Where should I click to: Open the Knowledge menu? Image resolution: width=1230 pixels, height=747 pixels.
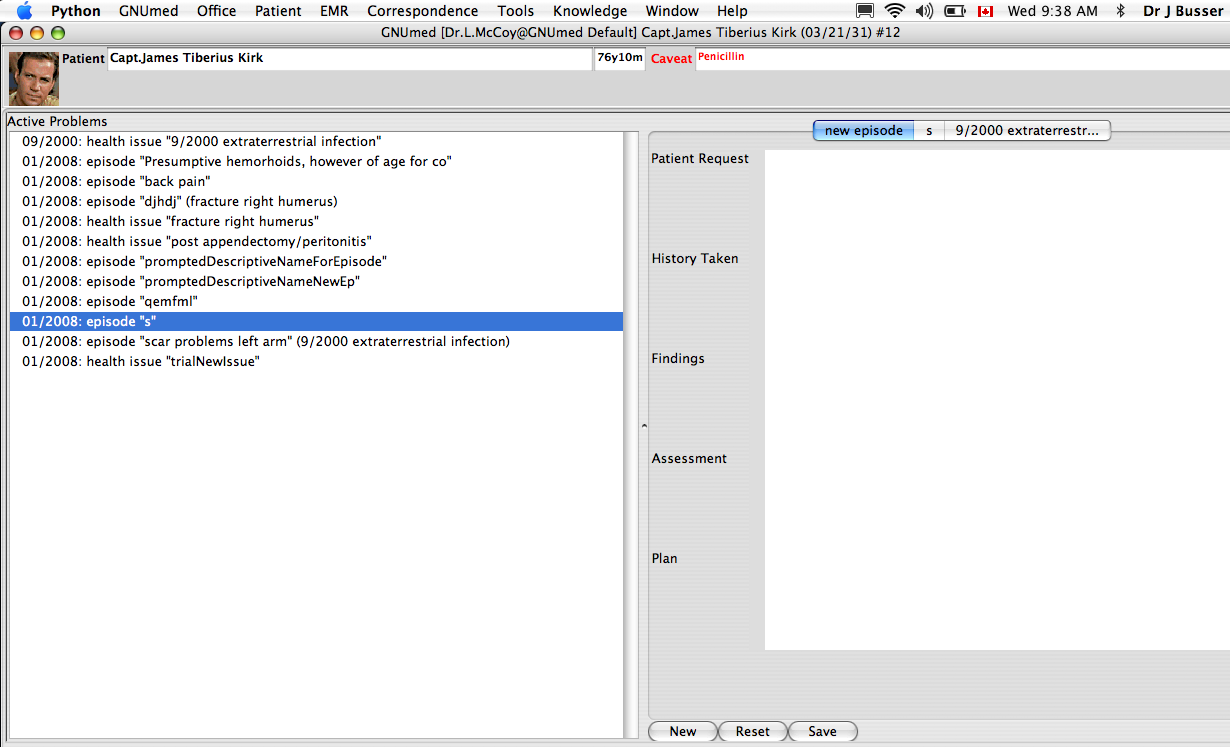[x=590, y=11]
